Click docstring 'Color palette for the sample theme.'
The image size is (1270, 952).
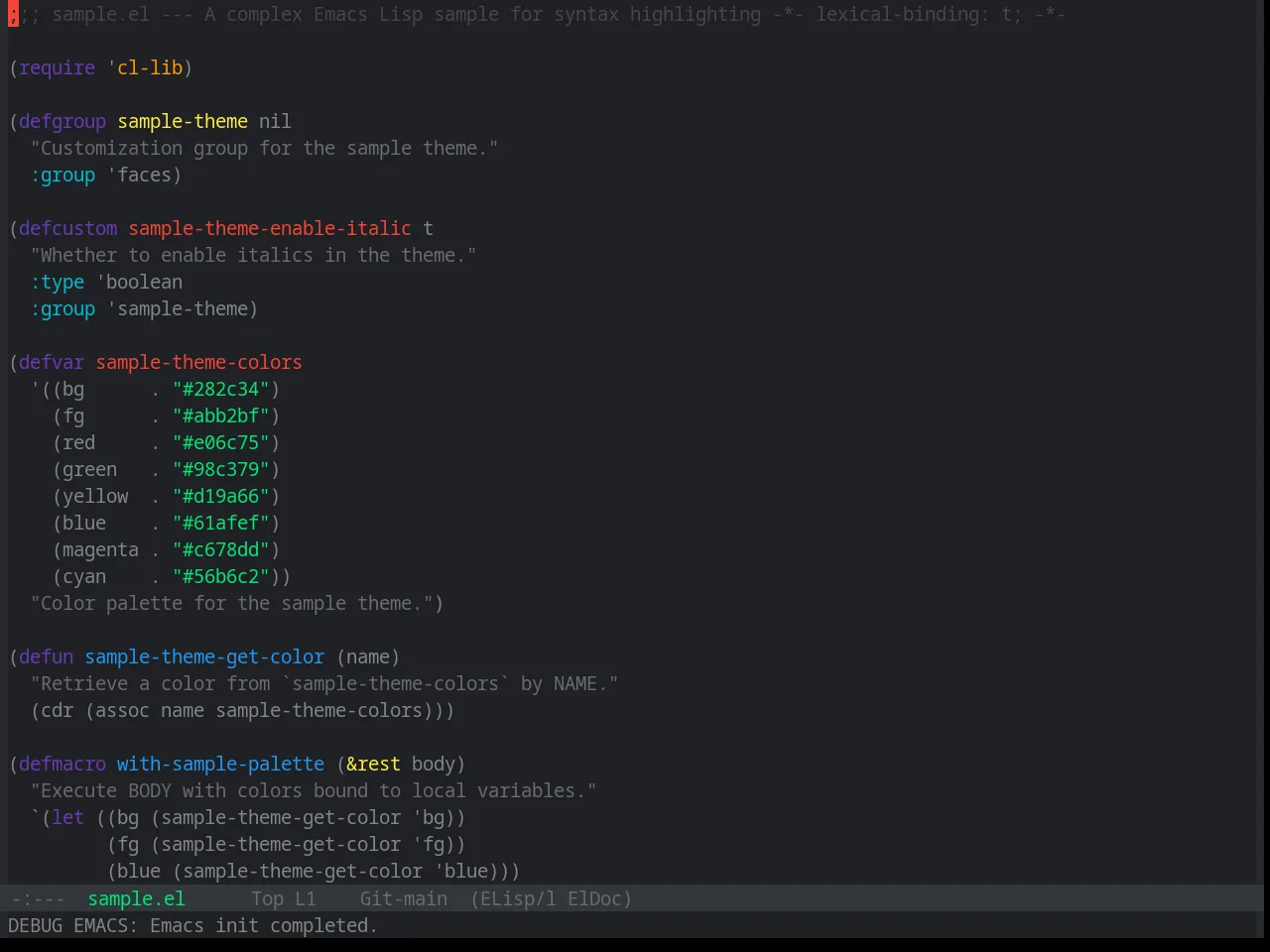231,603
